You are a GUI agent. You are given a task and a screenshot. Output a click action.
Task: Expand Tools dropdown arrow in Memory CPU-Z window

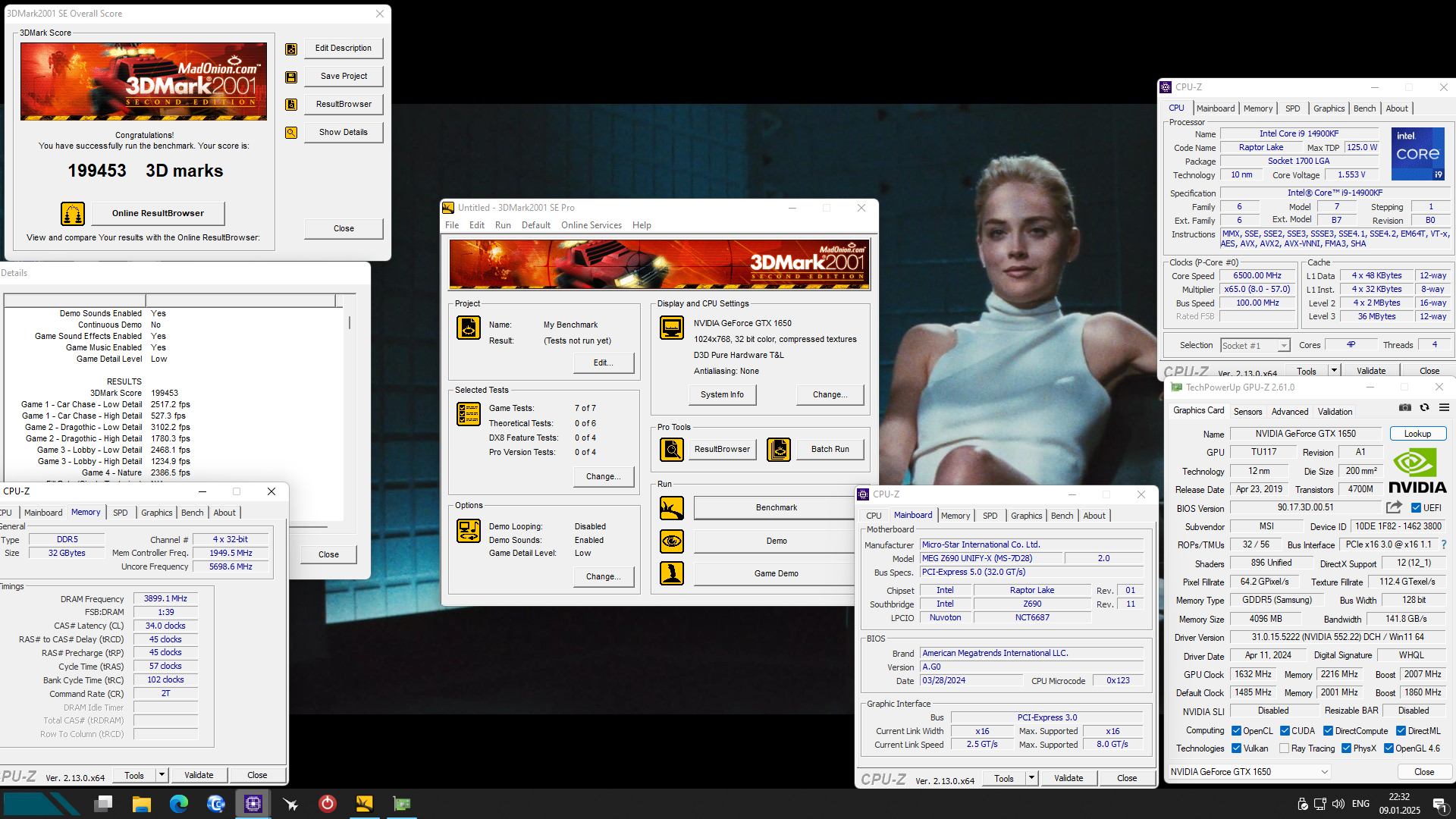point(162,775)
